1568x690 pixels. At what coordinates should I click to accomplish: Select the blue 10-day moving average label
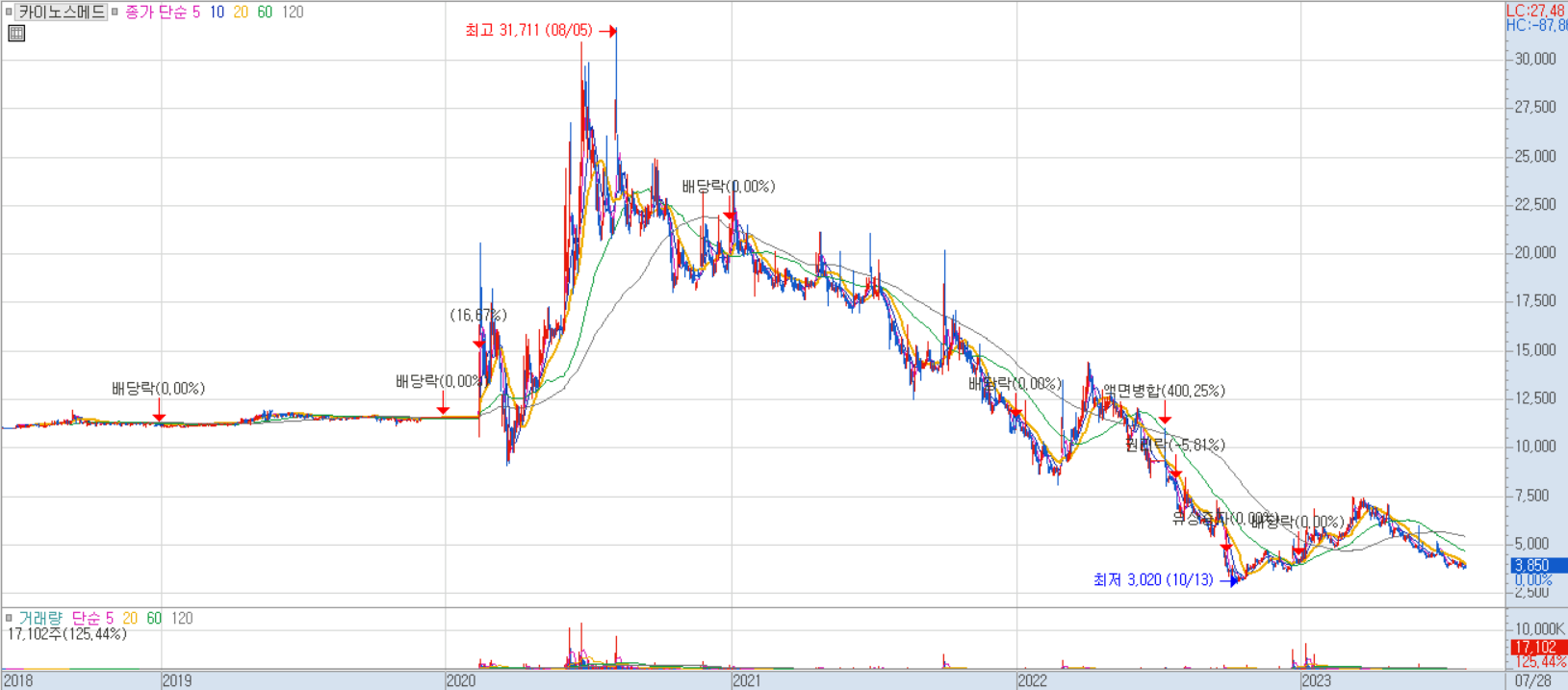tap(217, 13)
